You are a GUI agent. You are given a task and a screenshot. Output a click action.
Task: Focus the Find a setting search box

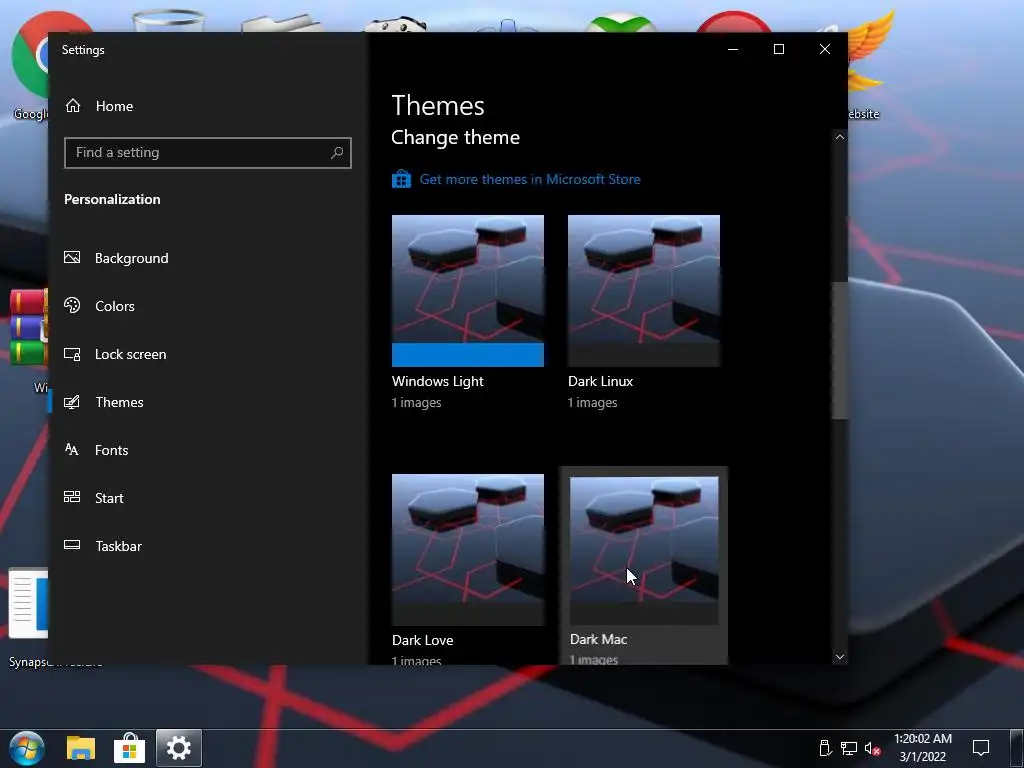pos(208,153)
